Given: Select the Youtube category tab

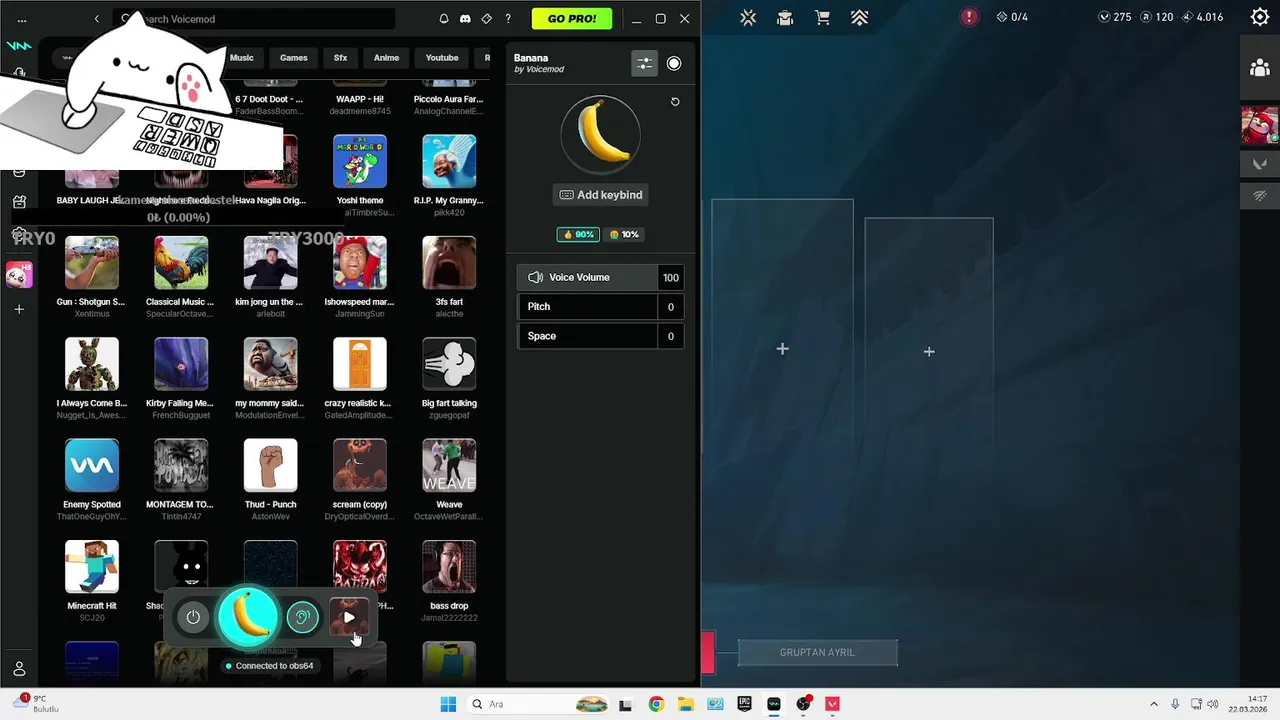Looking at the screenshot, I should [442, 58].
